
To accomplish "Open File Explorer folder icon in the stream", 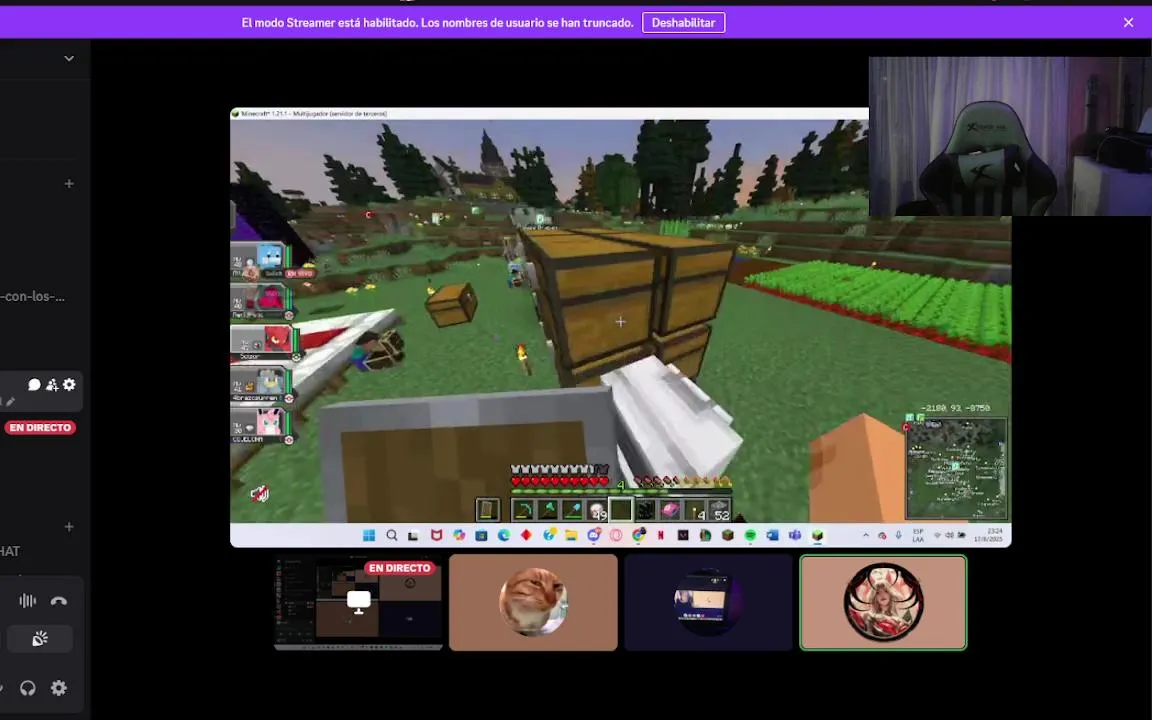I will tap(571, 536).
